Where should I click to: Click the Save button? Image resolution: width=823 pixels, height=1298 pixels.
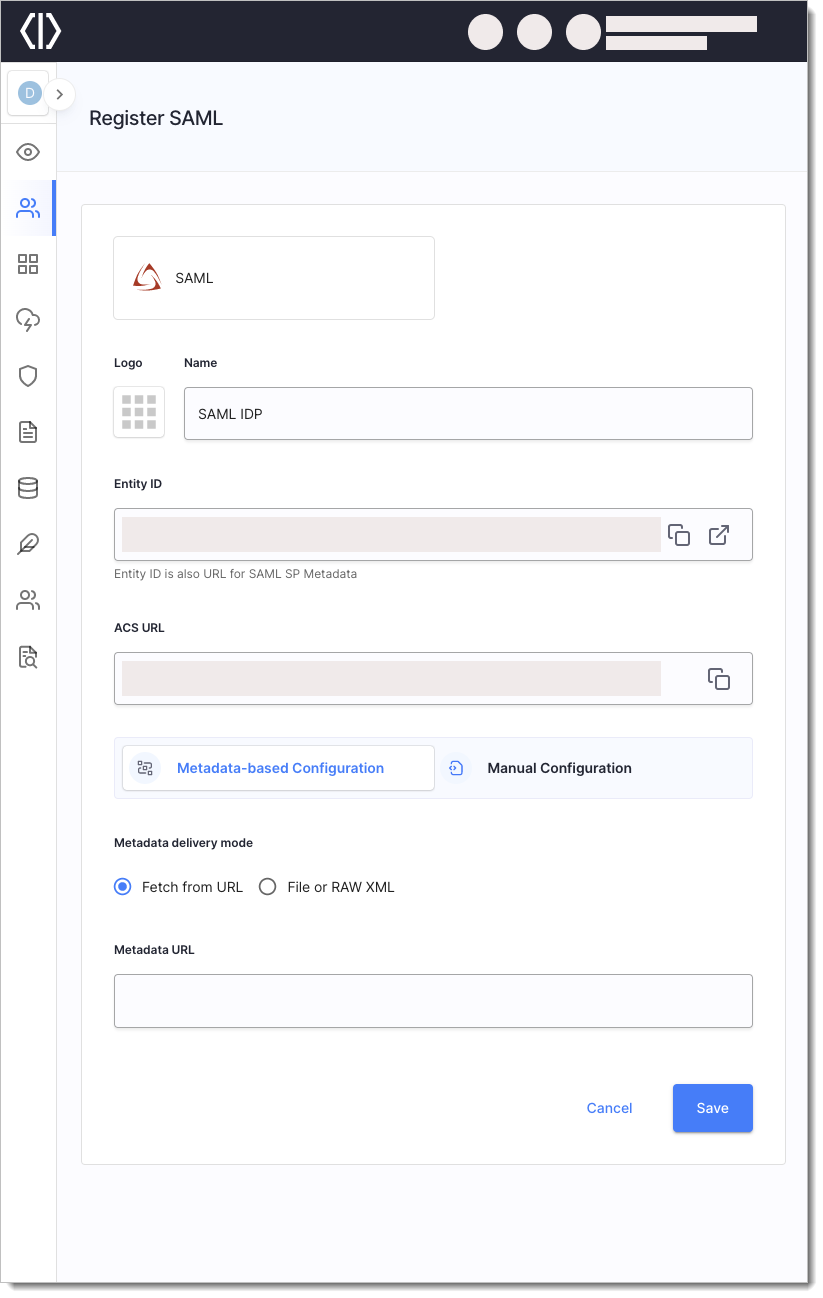click(x=713, y=1108)
